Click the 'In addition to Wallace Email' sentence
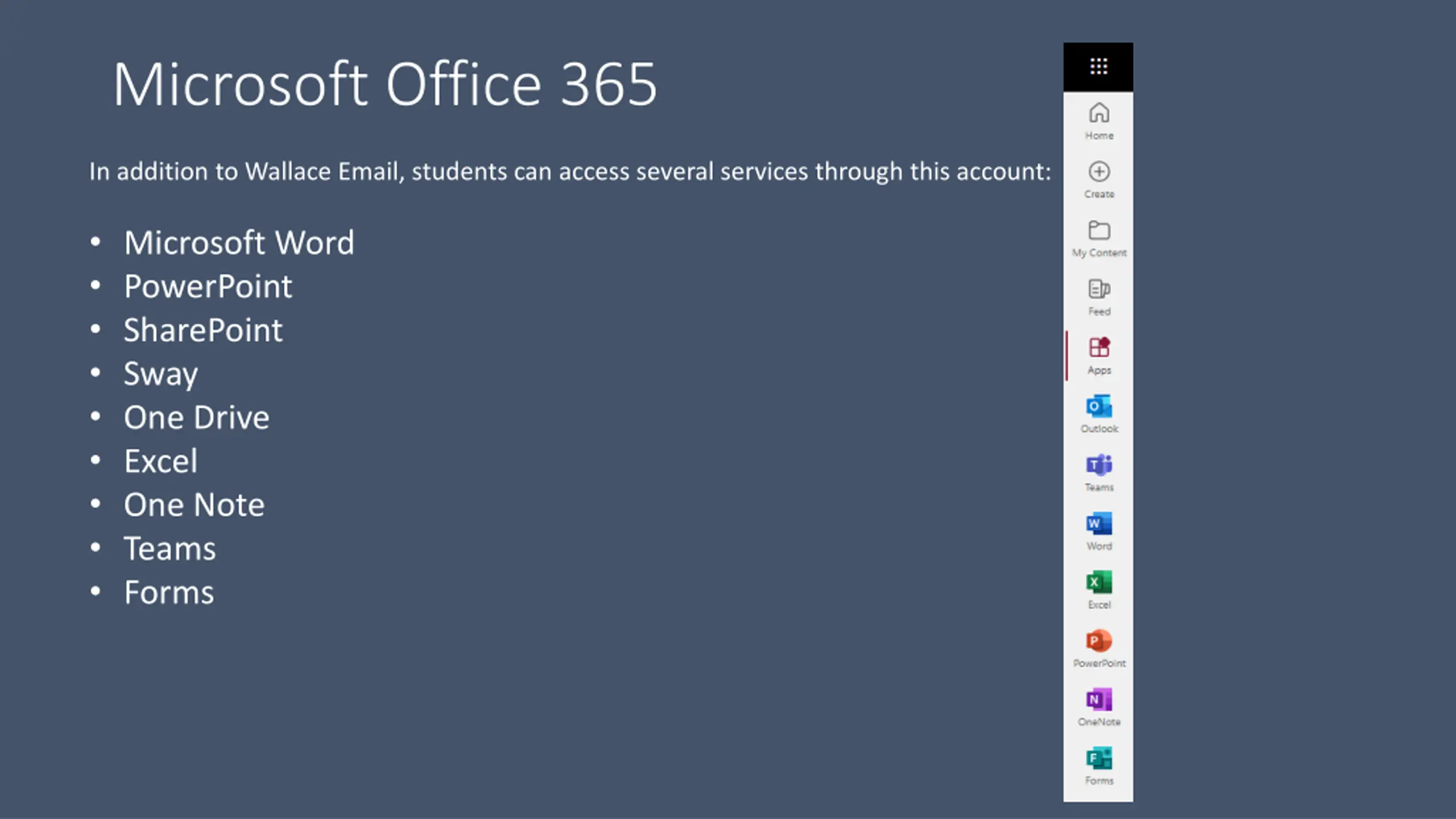This screenshot has height=819, width=1456. tap(570, 171)
